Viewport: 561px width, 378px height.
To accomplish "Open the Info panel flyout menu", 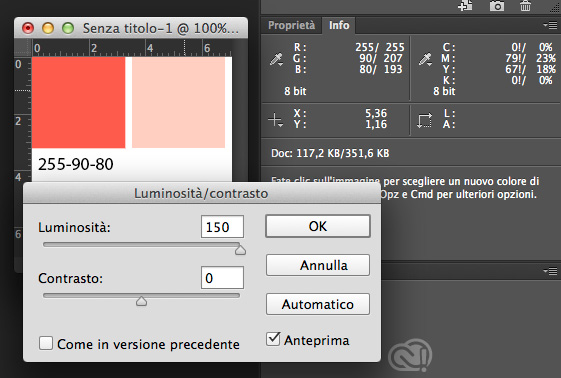I will (x=550, y=25).
